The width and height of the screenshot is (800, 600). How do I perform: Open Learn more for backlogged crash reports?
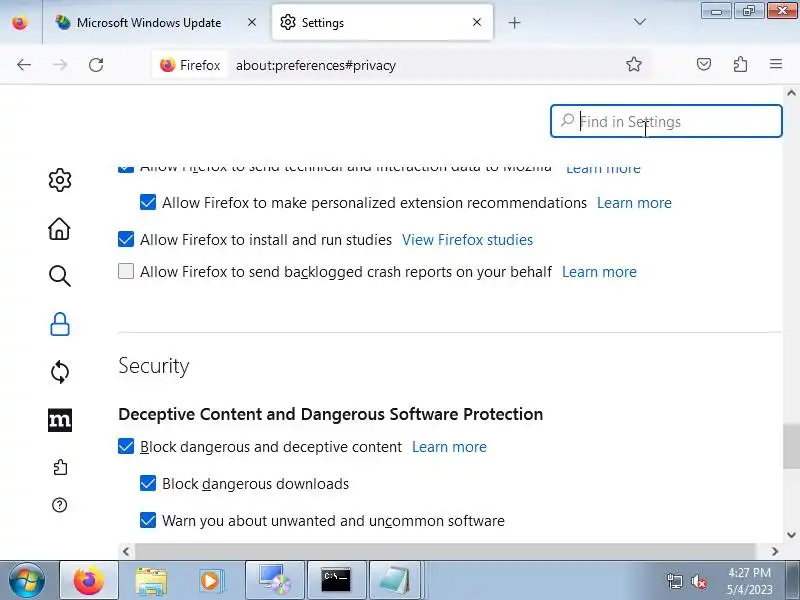(x=599, y=272)
